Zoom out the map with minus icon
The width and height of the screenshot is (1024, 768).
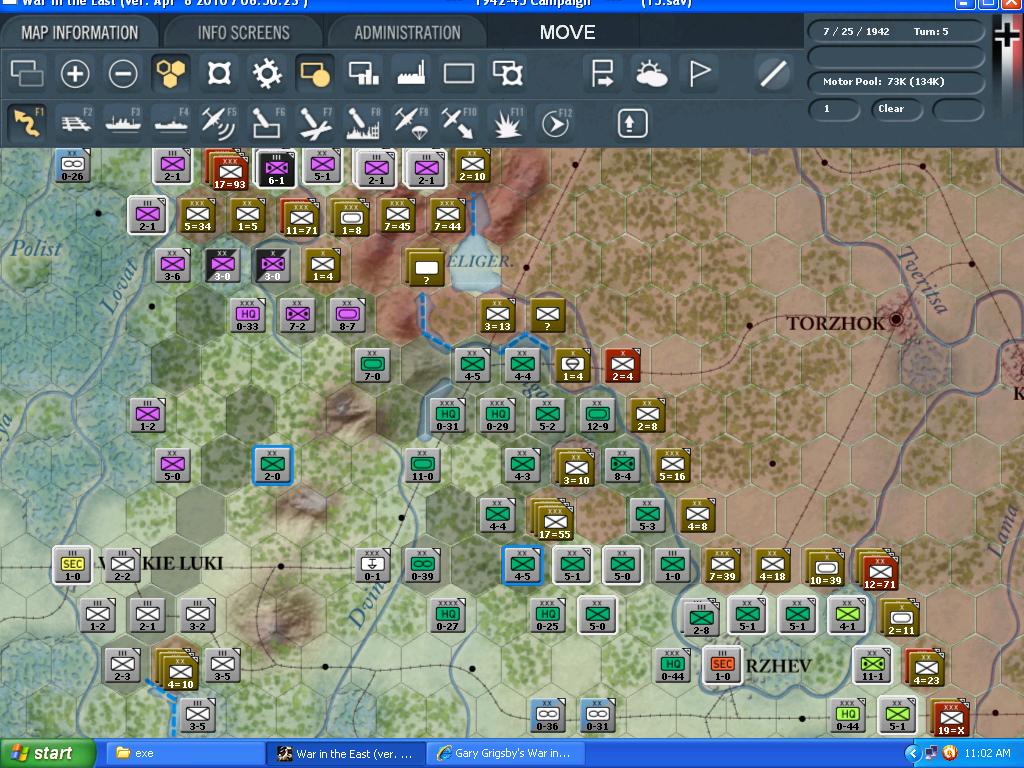[x=123, y=73]
